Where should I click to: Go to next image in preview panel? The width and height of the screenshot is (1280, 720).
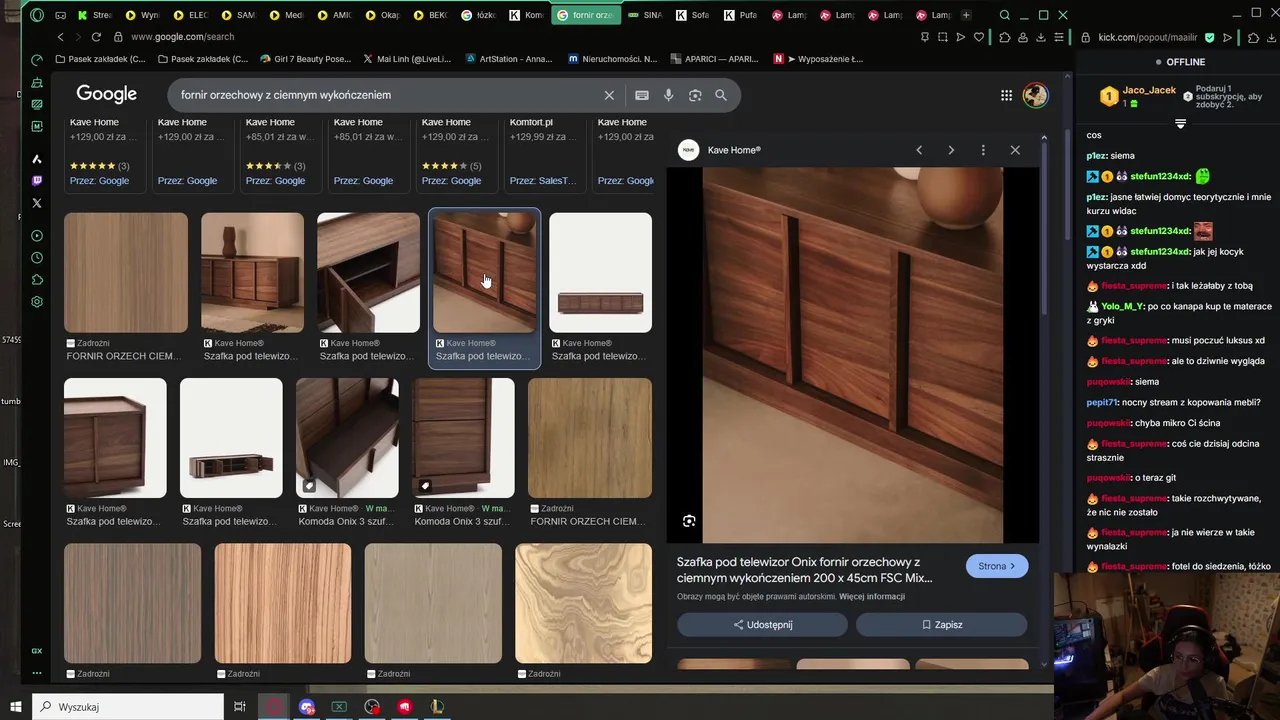(x=951, y=150)
